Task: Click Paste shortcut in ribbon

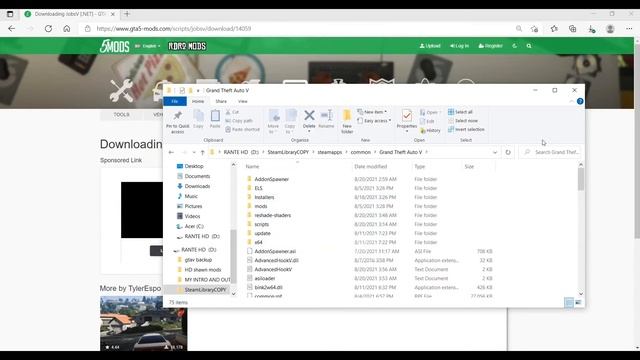Action: [x=242, y=129]
